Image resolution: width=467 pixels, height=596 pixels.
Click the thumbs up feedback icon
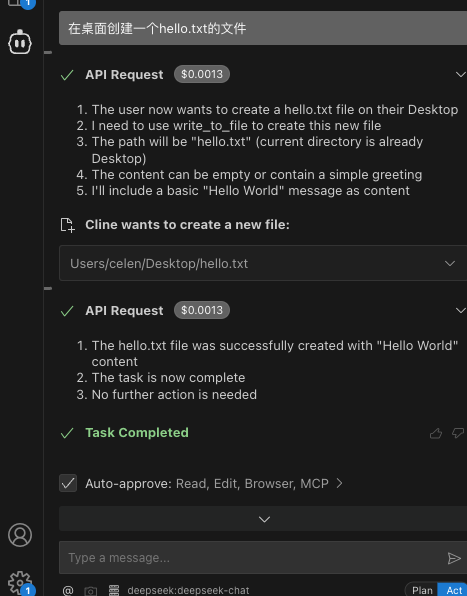click(436, 433)
